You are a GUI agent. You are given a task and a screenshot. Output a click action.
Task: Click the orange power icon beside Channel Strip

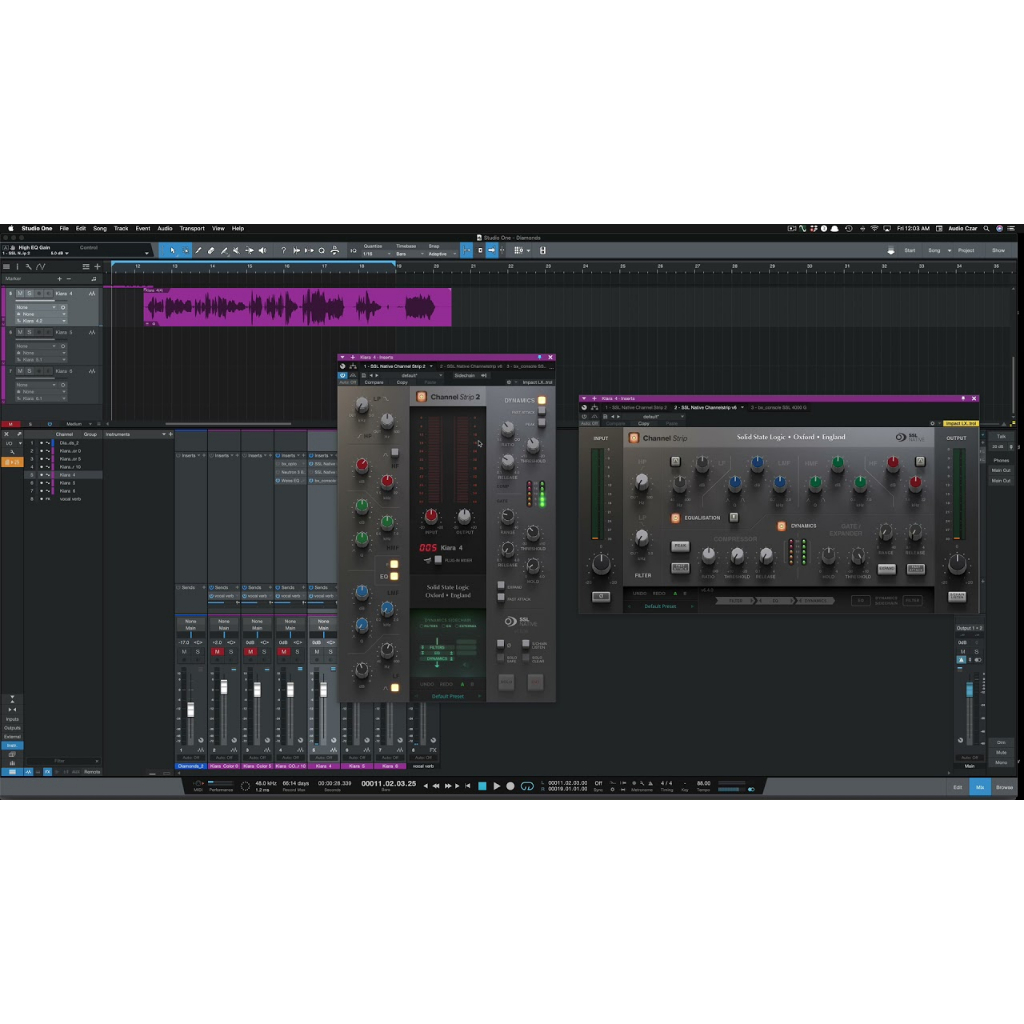click(633, 438)
